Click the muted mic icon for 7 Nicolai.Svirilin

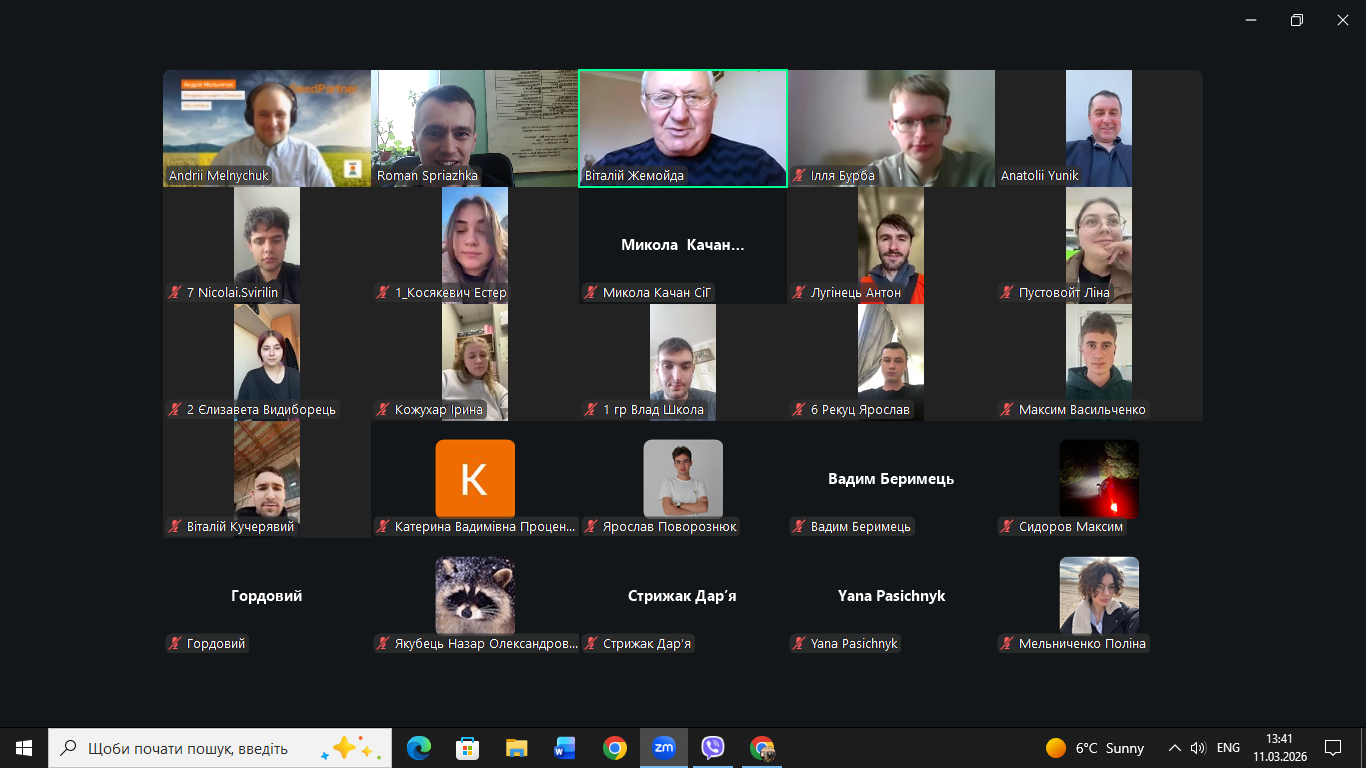[x=175, y=293]
